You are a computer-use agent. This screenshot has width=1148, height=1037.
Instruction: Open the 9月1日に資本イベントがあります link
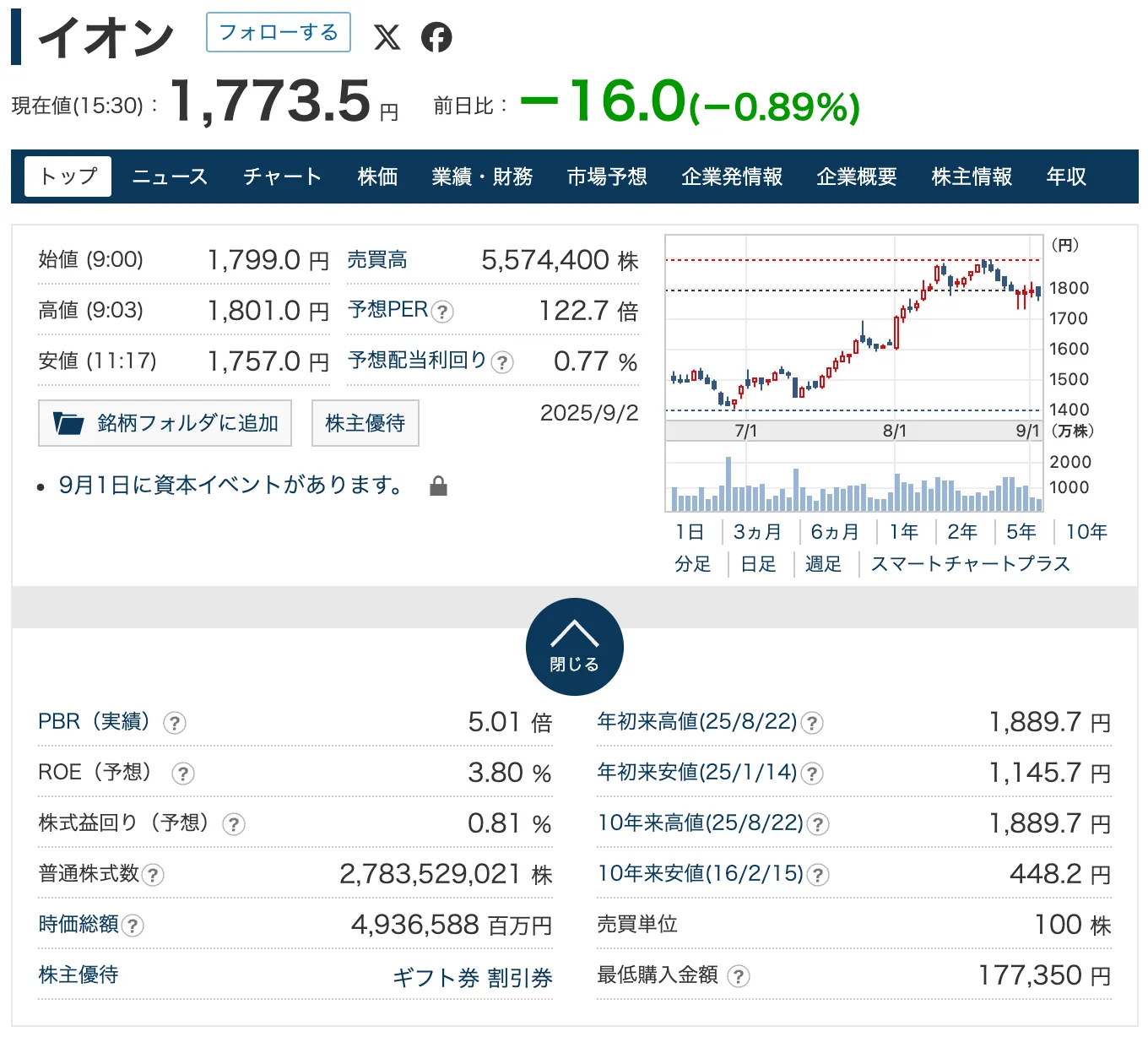click(230, 485)
